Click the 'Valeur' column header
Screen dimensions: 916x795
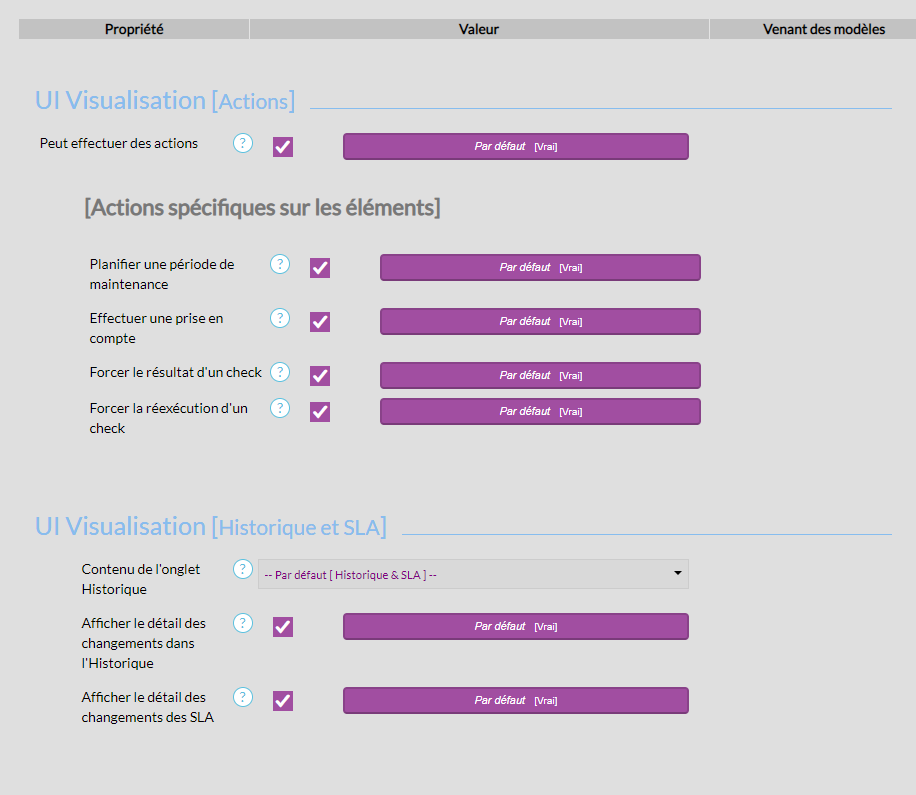point(479,29)
